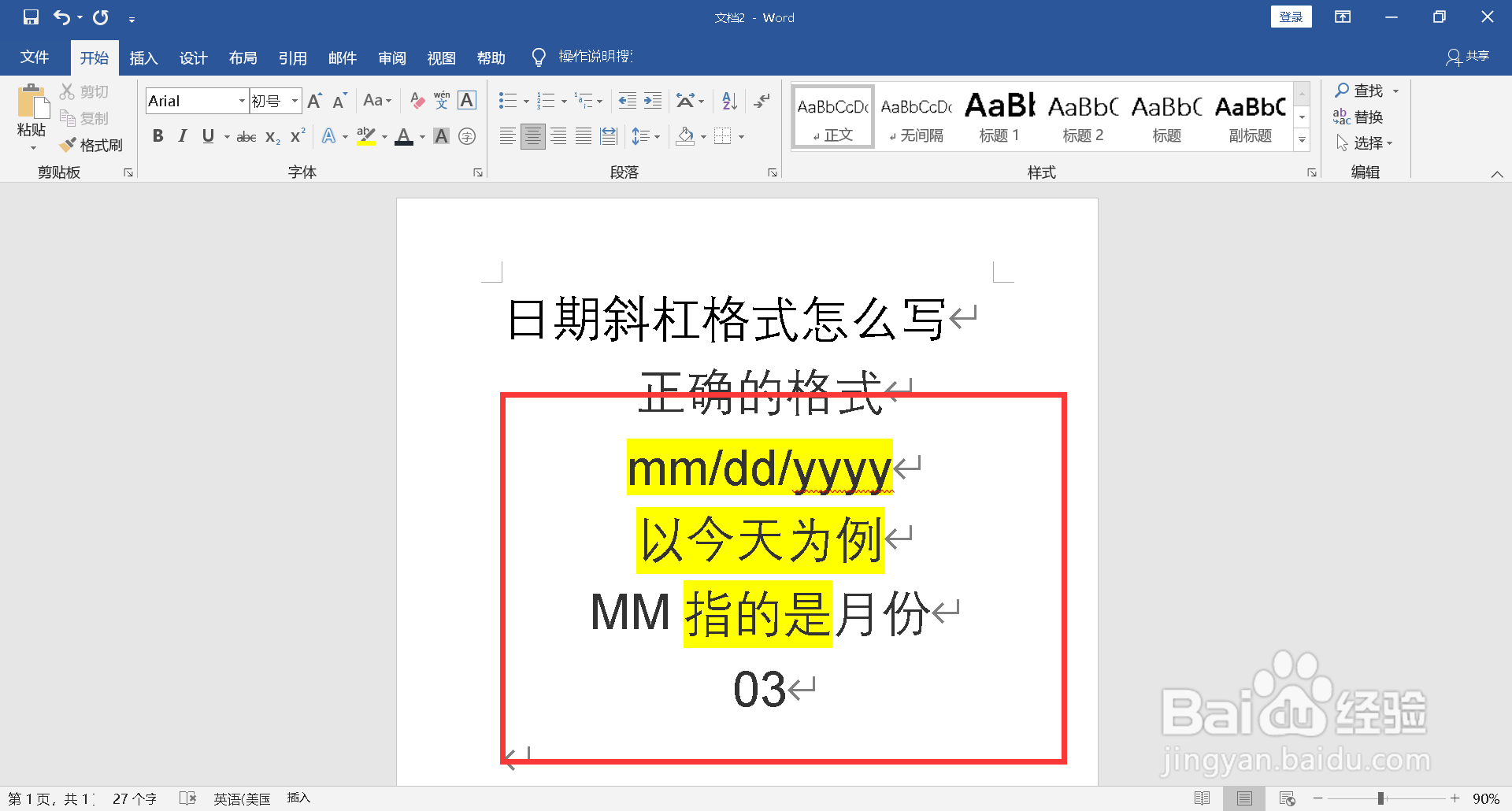Screen dimensions: 1512x811
Task: Open the bullet list dropdown arrow
Action: tap(526, 102)
